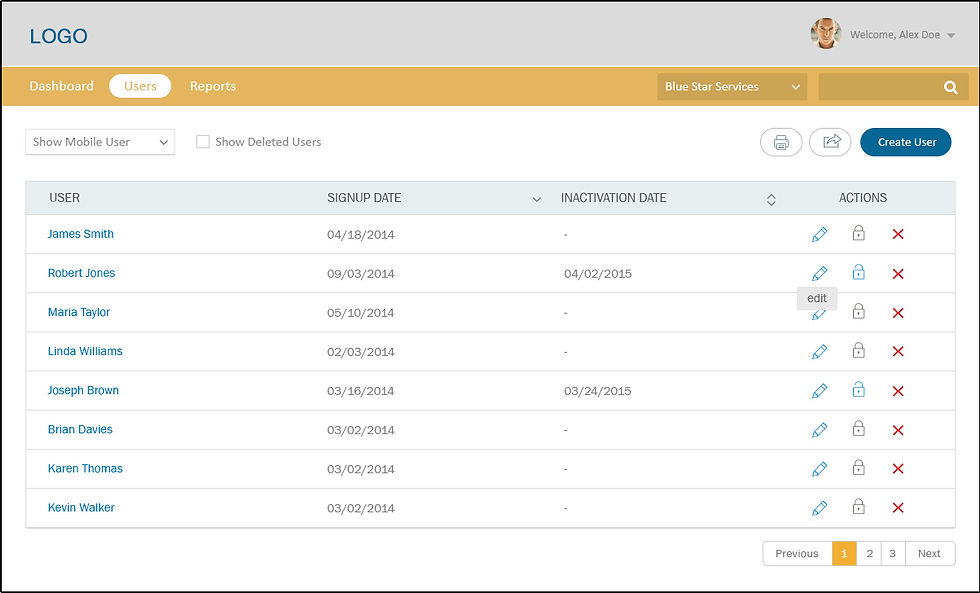Edit Linda Williams with pencil icon
Image resolution: width=980 pixels, height=593 pixels.
click(x=819, y=352)
